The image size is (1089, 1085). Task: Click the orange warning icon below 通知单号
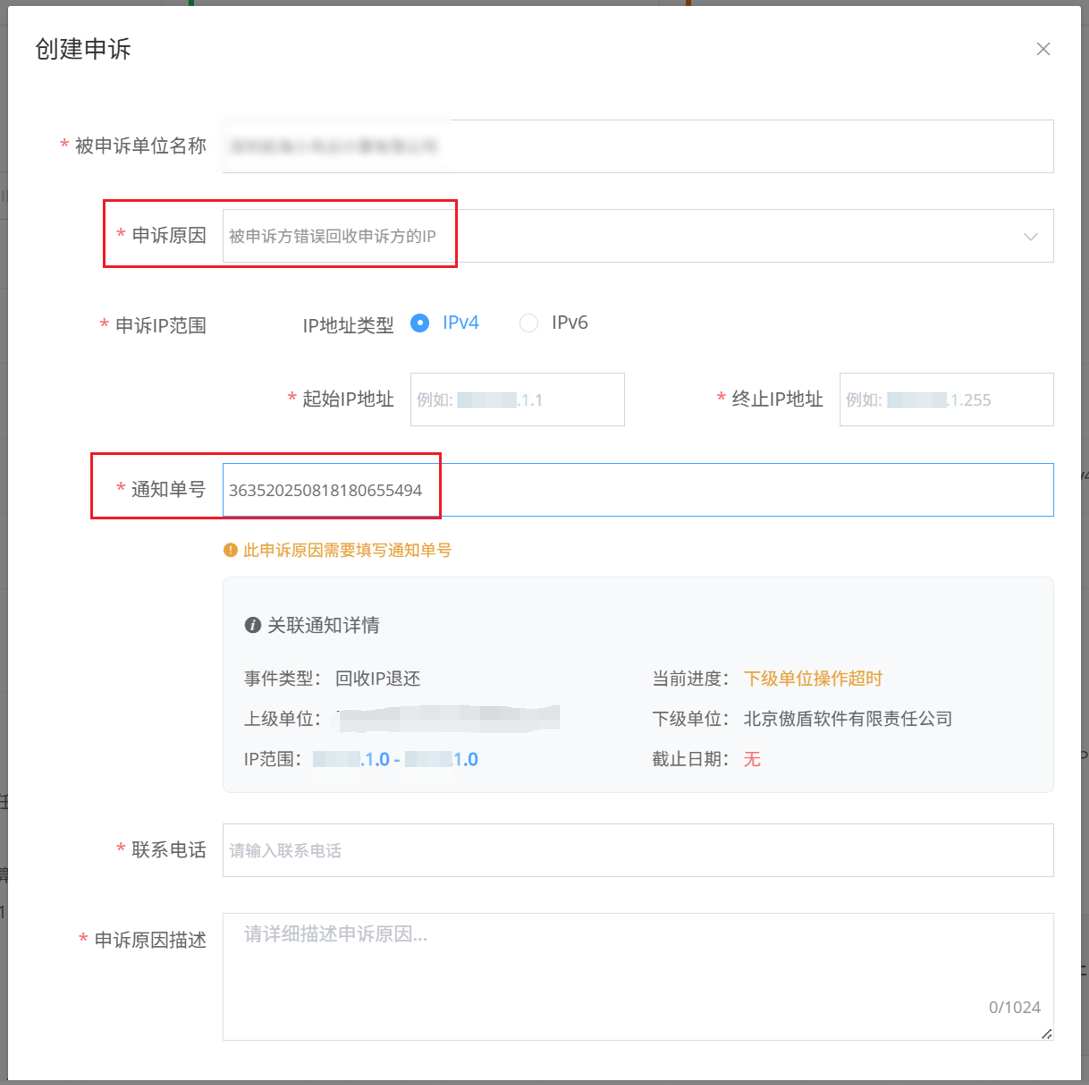tap(230, 550)
